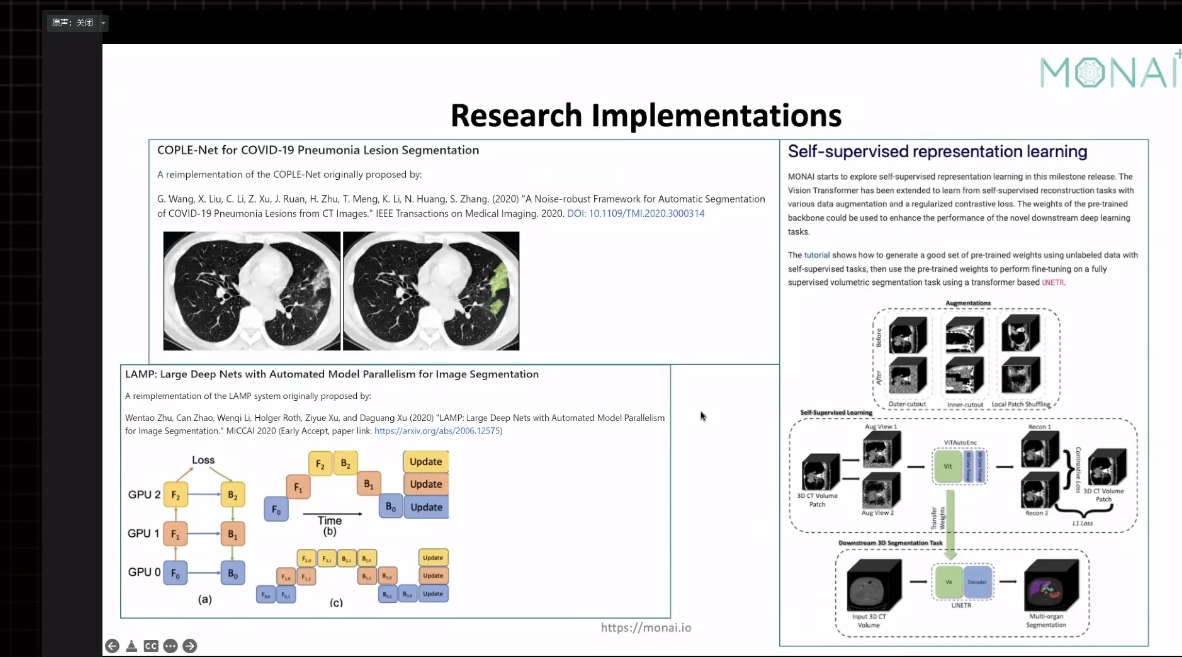Open the arxiv.org/abs/2006.12575 paper link
The image size is (1182, 657).
point(438,431)
